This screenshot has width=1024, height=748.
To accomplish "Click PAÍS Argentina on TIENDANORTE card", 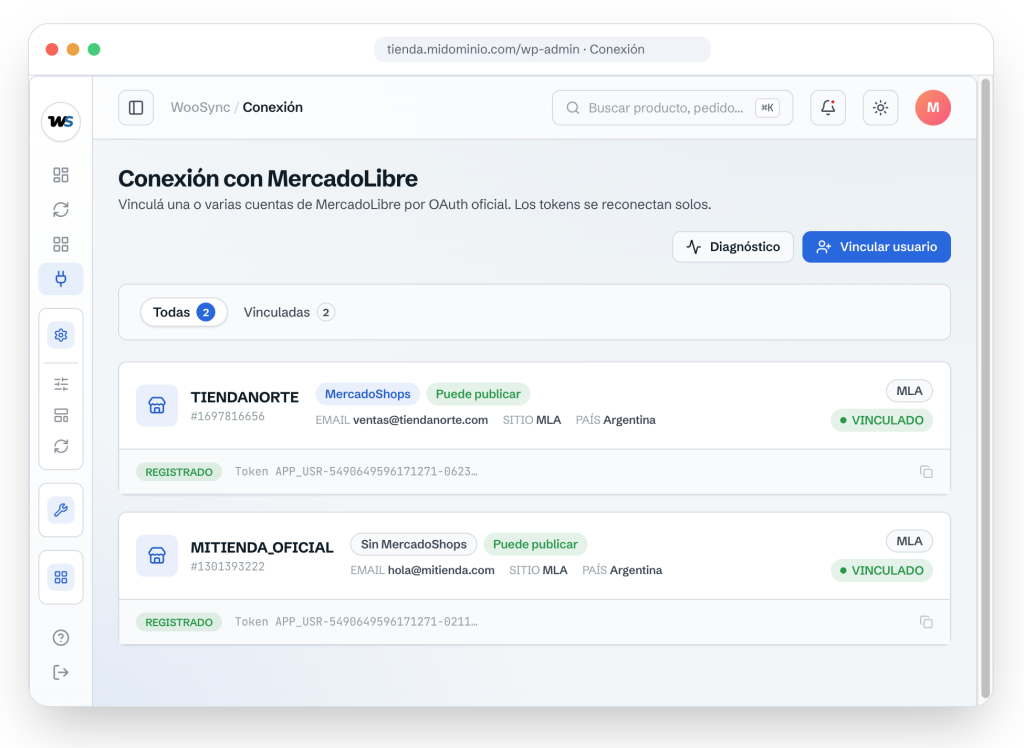I will pyautogui.click(x=616, y=420).
